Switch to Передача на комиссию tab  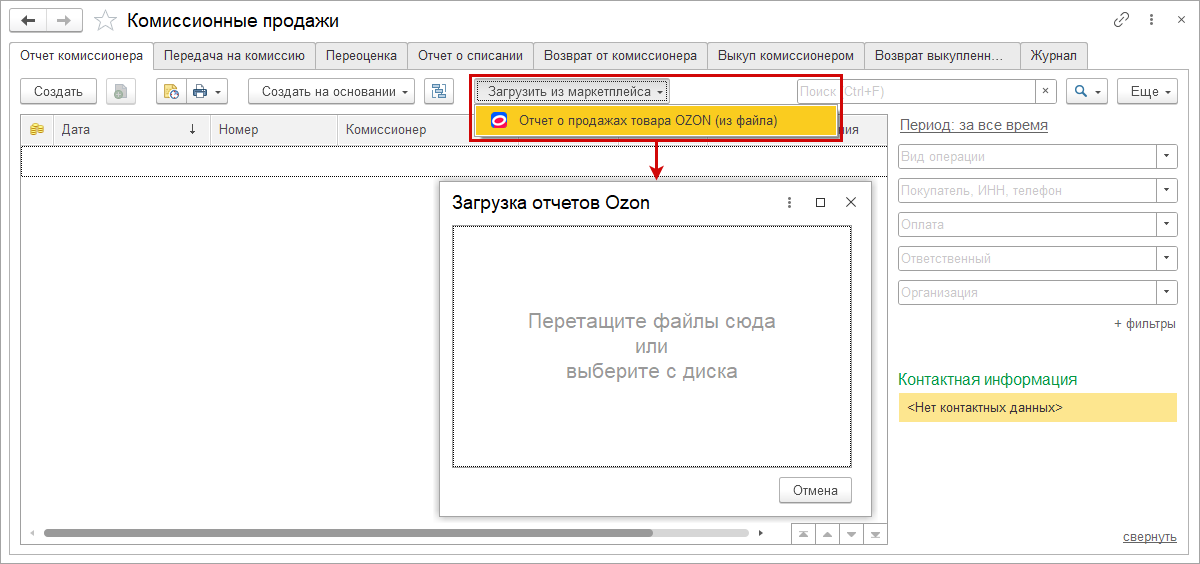(235, 56)
